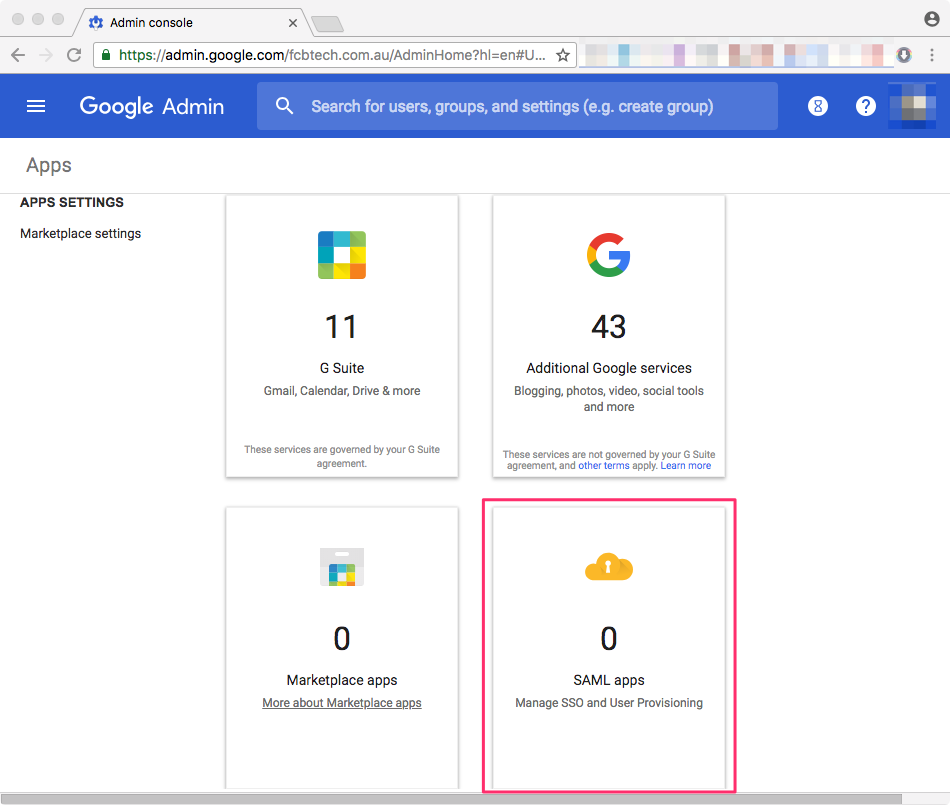The image size is (950, 805).
Task: Click the horizontal scrollbar at bottom
Action: click(x=451, y=799)
